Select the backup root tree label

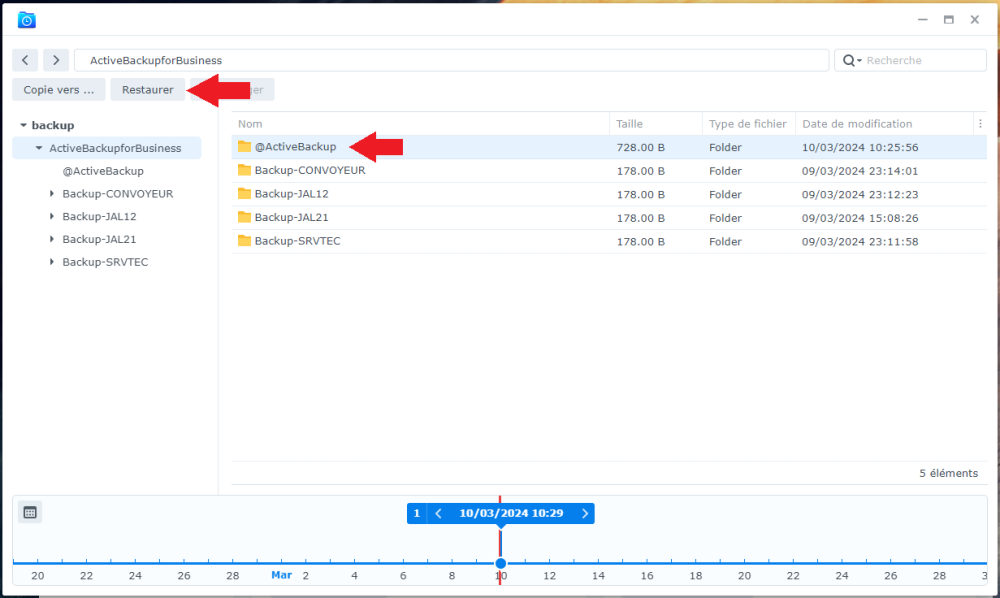(x=53, y=125)
